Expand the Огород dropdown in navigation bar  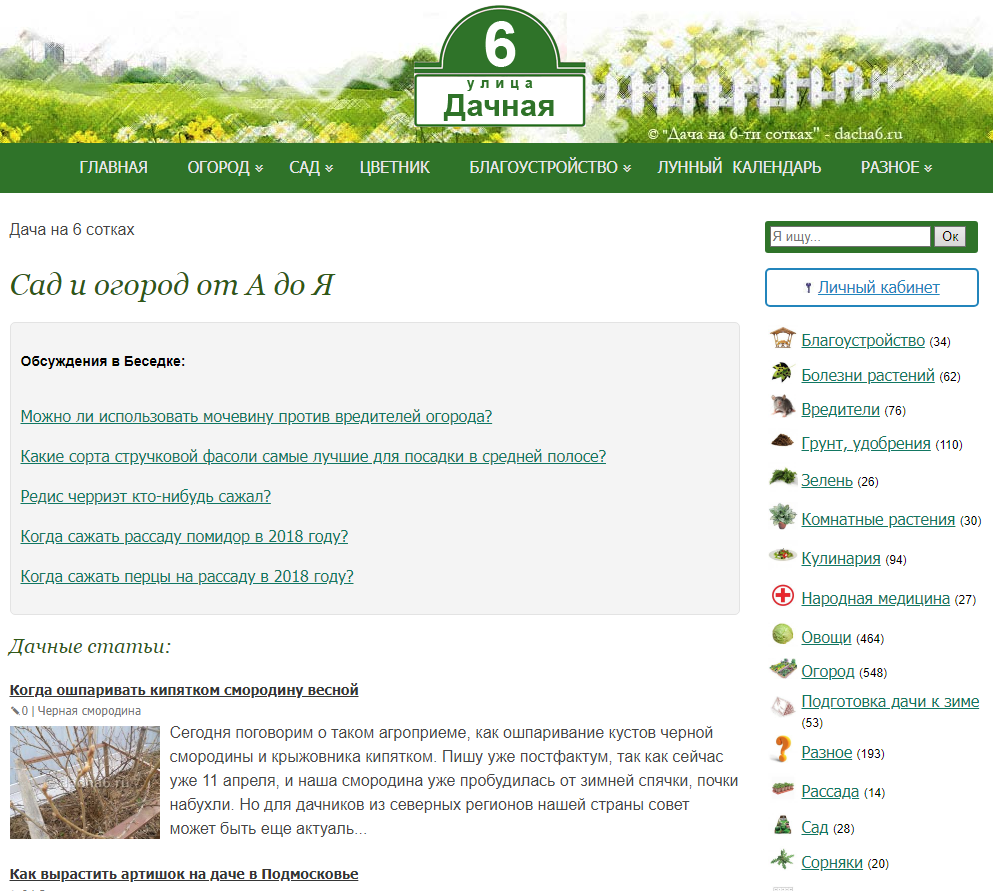(225, 168)
